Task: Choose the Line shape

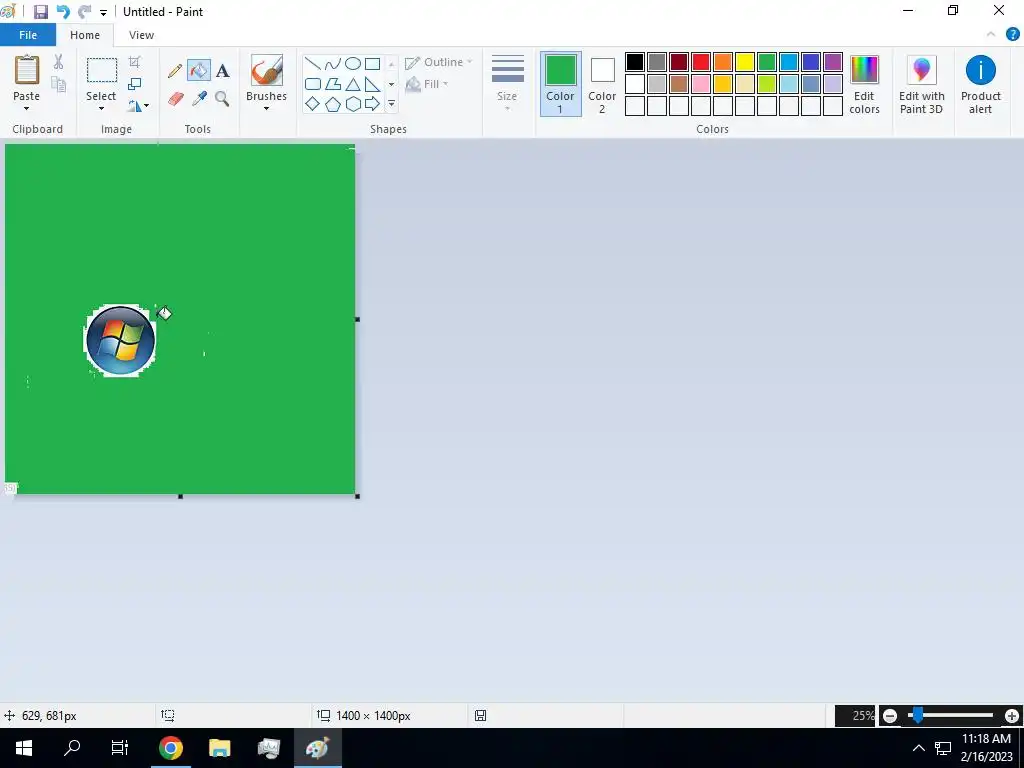Action: [313, 63]
